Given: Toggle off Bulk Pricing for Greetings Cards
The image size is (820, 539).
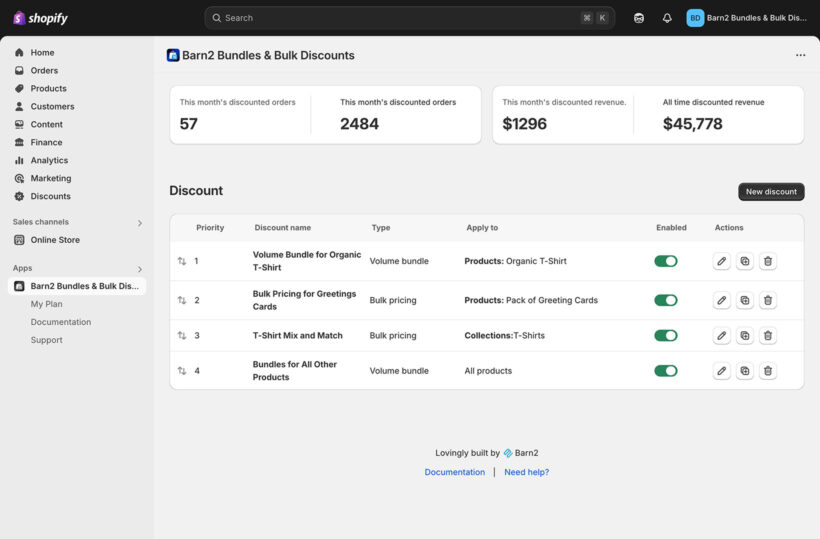Looking at the screenshot, I should [x=665, y=300].
